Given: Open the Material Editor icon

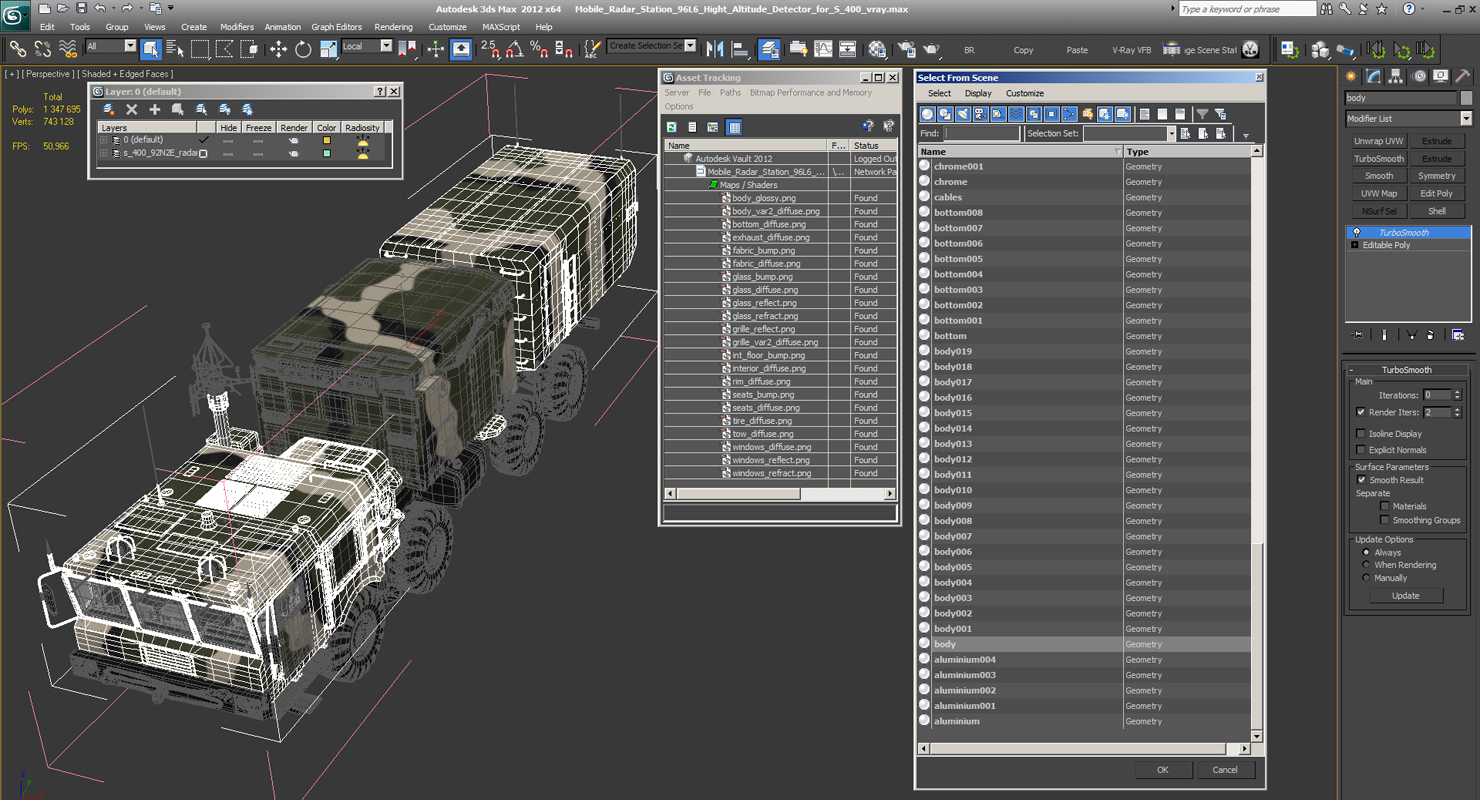Looking at the screenshot, I should coord(877,49).
